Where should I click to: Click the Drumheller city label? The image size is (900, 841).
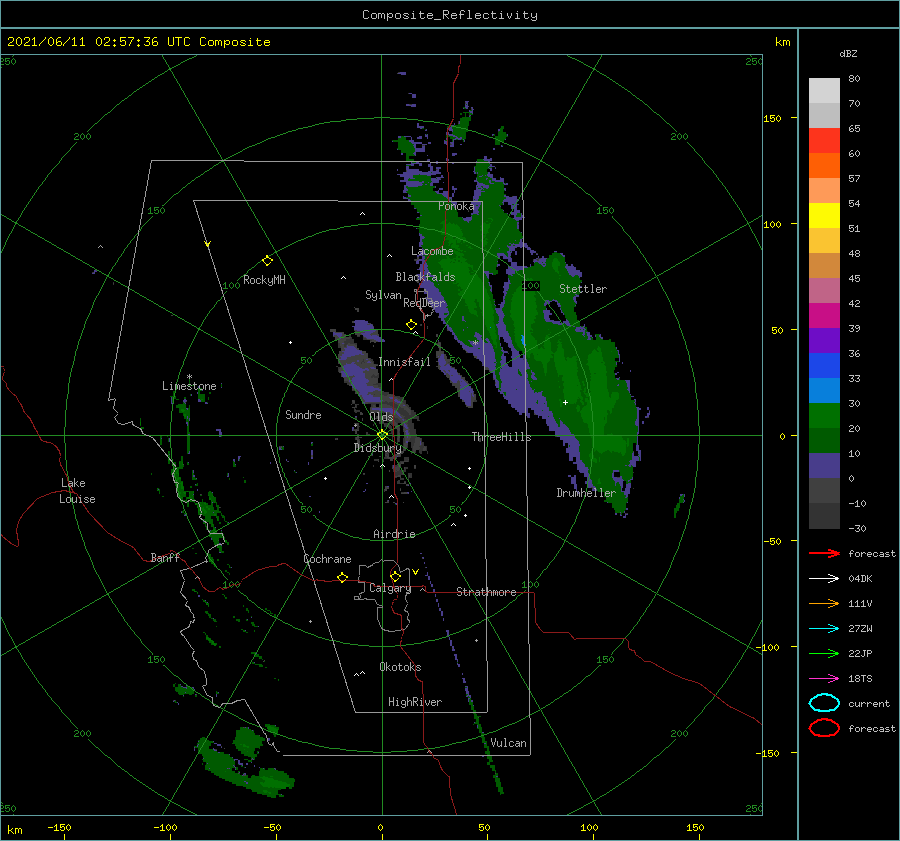[586, 493]
